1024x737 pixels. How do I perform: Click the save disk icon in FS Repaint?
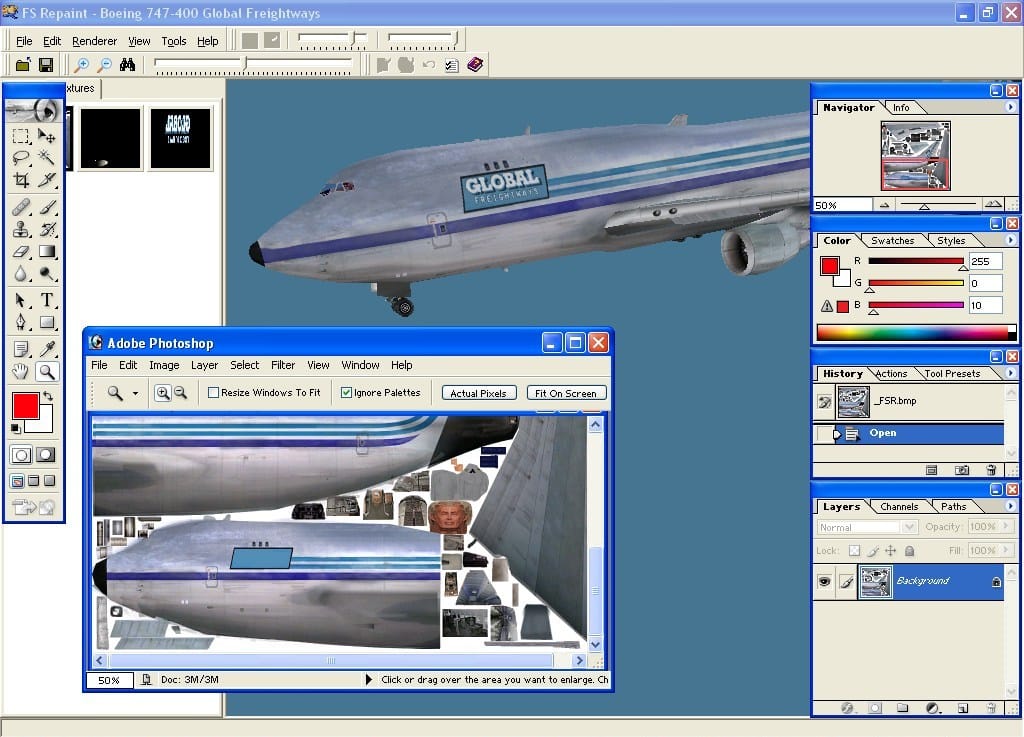click(46, 65)
